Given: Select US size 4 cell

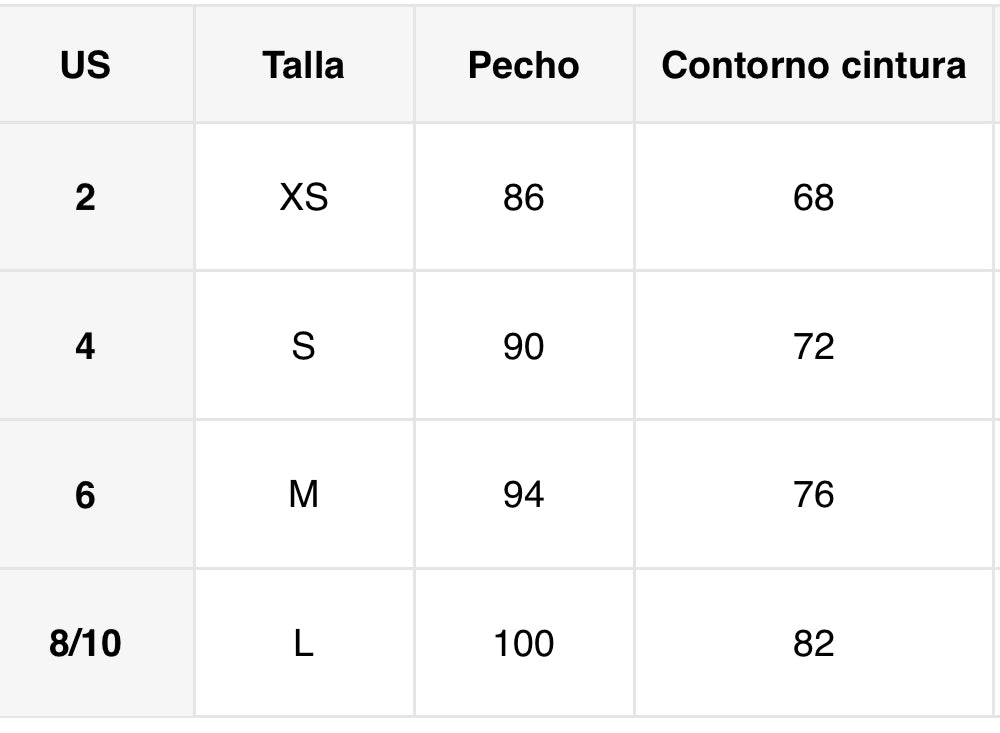Looking at the screenshot, I should click(85, 346).
